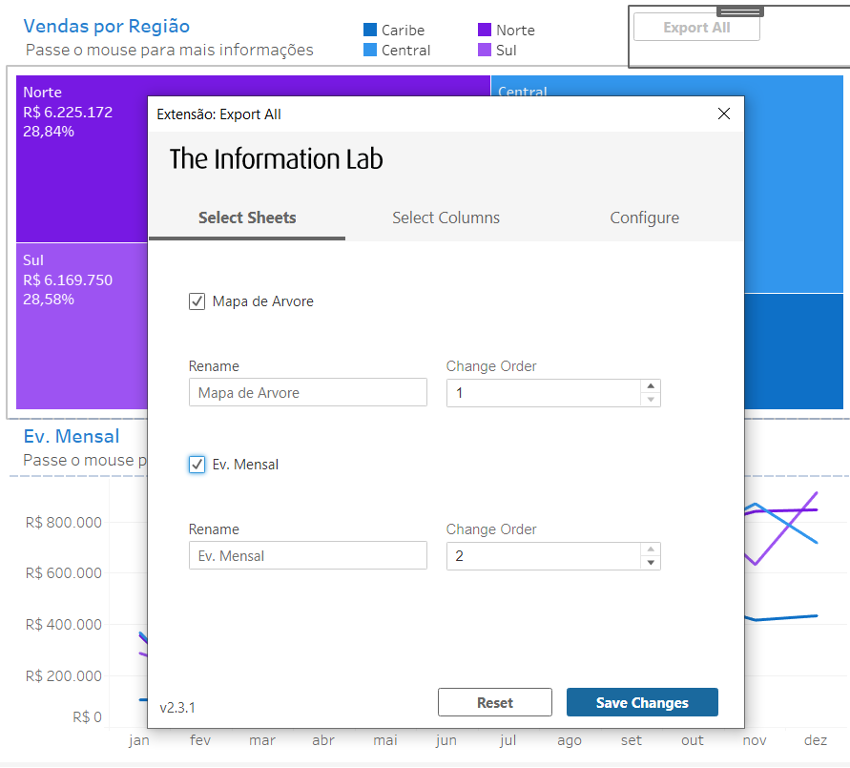Viewport: 850px width, 768px height.
Task: Decrease the order value of Mapa de Arvore
Action: pyautogui.click(x=651, y=400)
